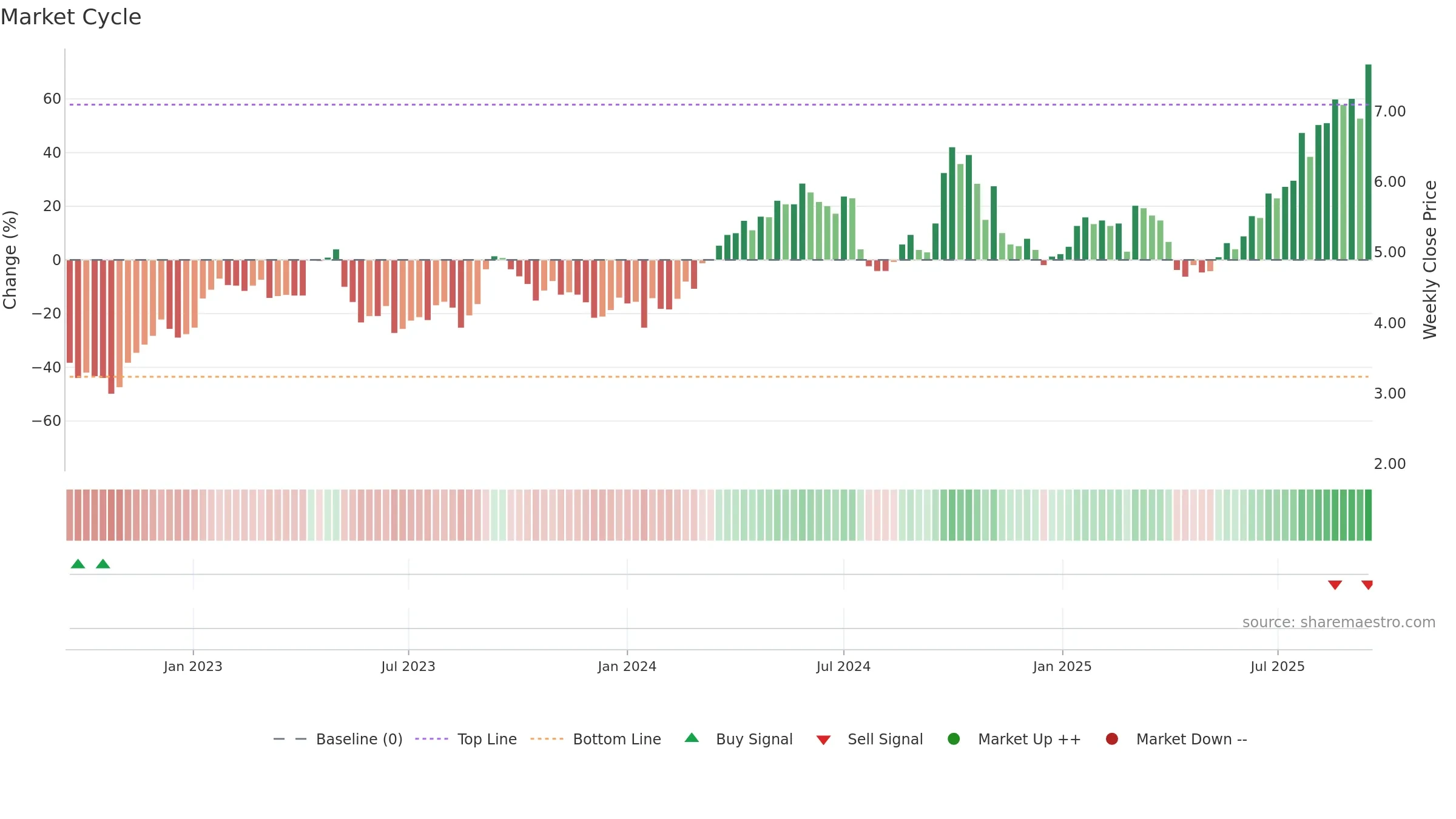Click the first red sell signal marker
The height and width of the screenshot is (819, 1456).
point(1335,585)
